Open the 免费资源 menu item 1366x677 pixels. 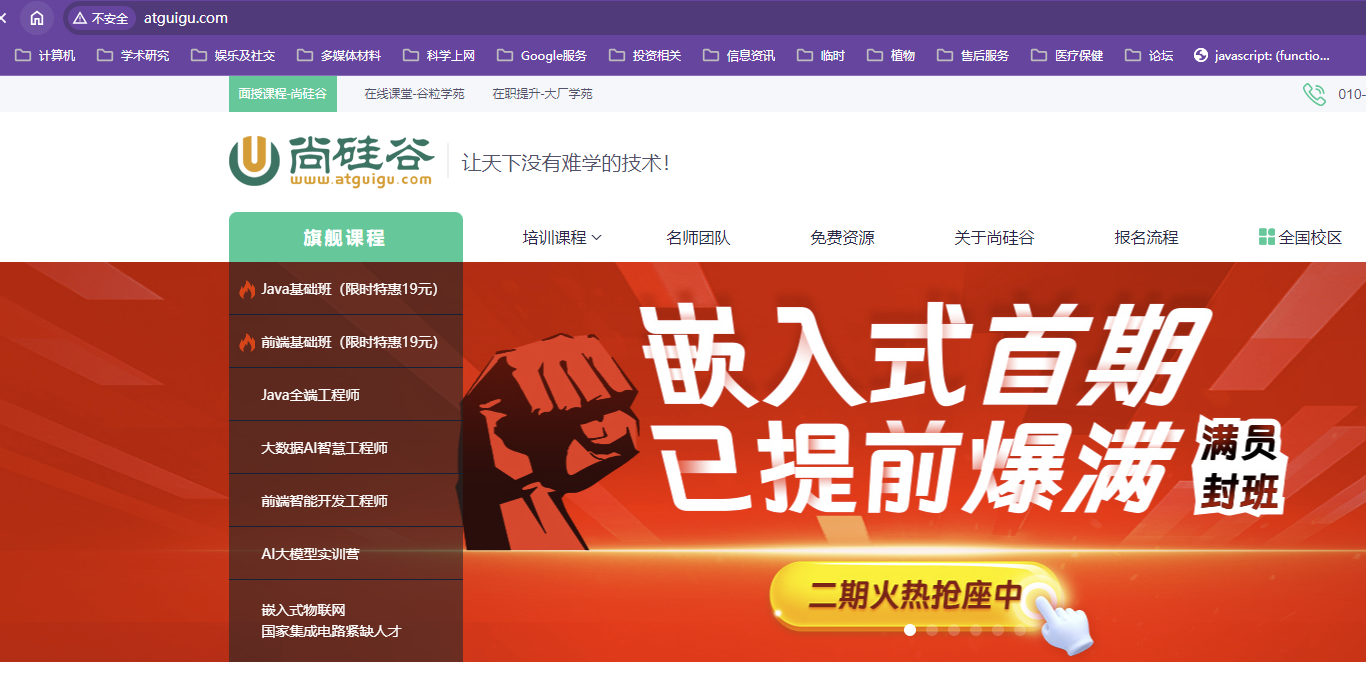pos(842,237)
